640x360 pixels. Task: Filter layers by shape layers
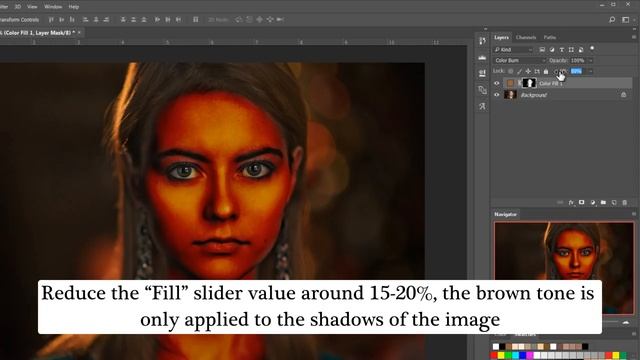click(571, 49)
